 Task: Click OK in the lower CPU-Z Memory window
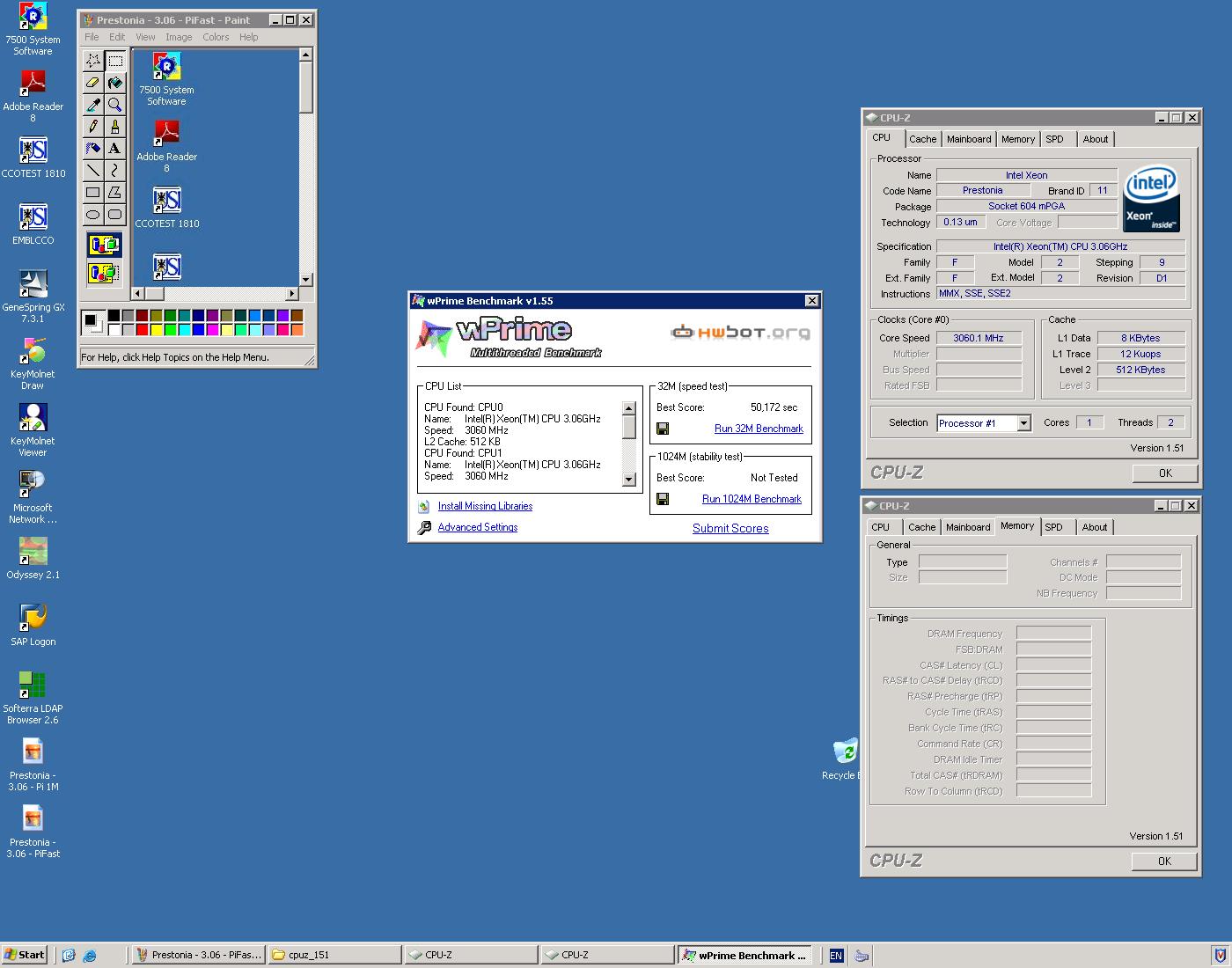[1164, 861]
